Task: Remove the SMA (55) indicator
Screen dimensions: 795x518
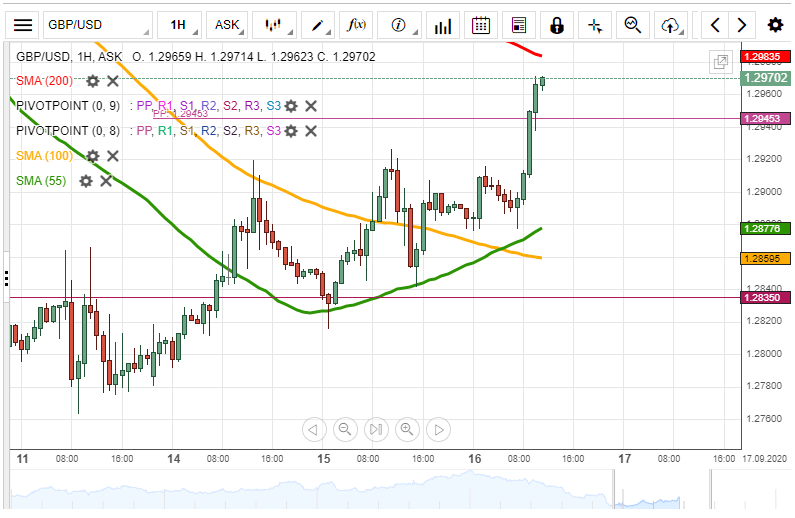Action: click(105, 181)
